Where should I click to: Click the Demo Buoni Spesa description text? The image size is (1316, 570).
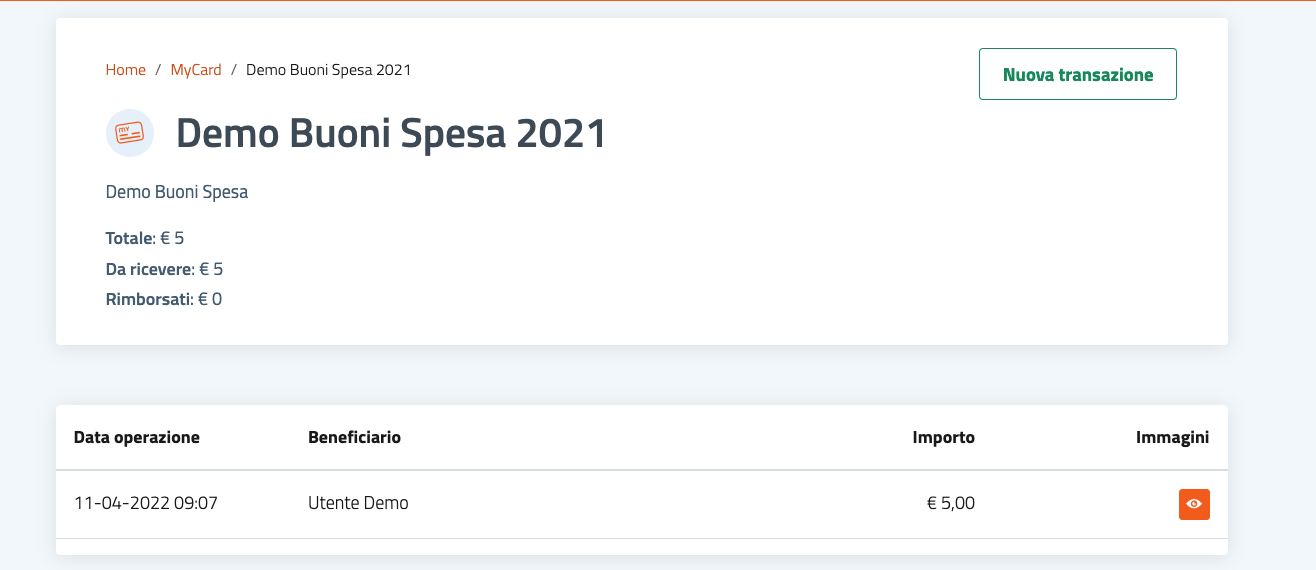click(x=177, y=192)
